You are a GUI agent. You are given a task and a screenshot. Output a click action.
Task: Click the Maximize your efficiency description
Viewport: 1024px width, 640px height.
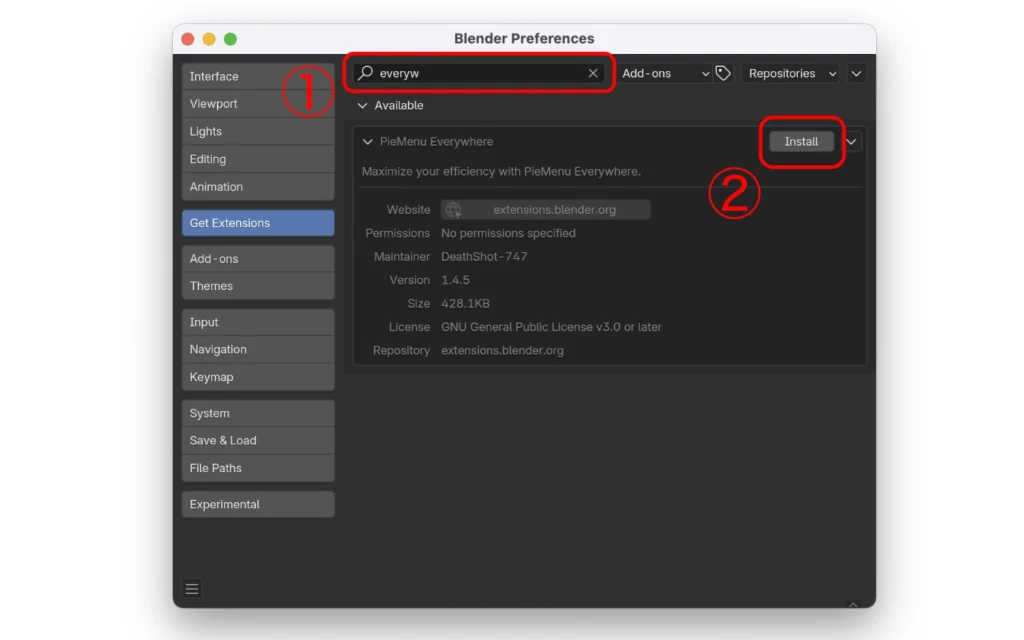501,172
